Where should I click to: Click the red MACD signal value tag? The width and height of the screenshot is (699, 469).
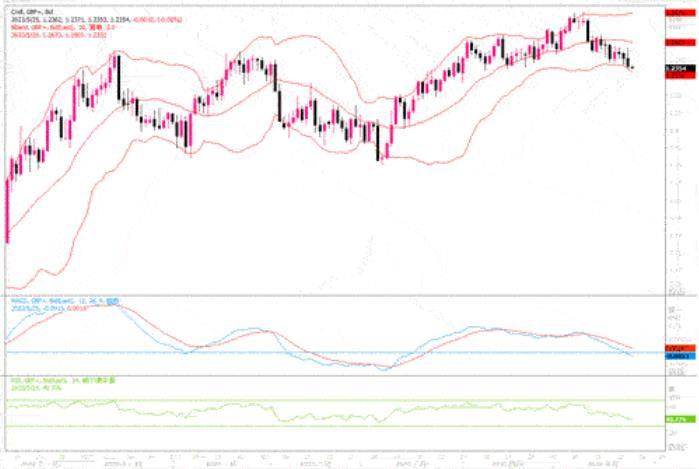pos(680,348)
